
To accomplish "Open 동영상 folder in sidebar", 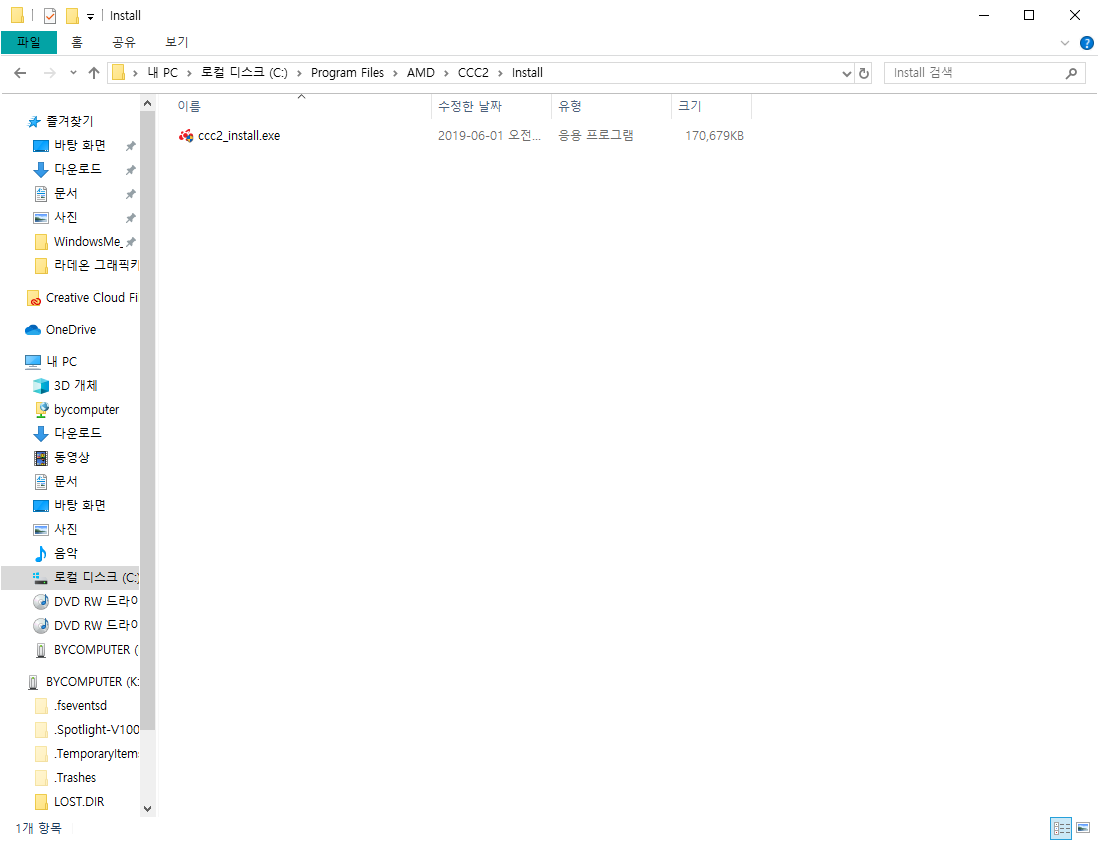I will pos(71,458).
